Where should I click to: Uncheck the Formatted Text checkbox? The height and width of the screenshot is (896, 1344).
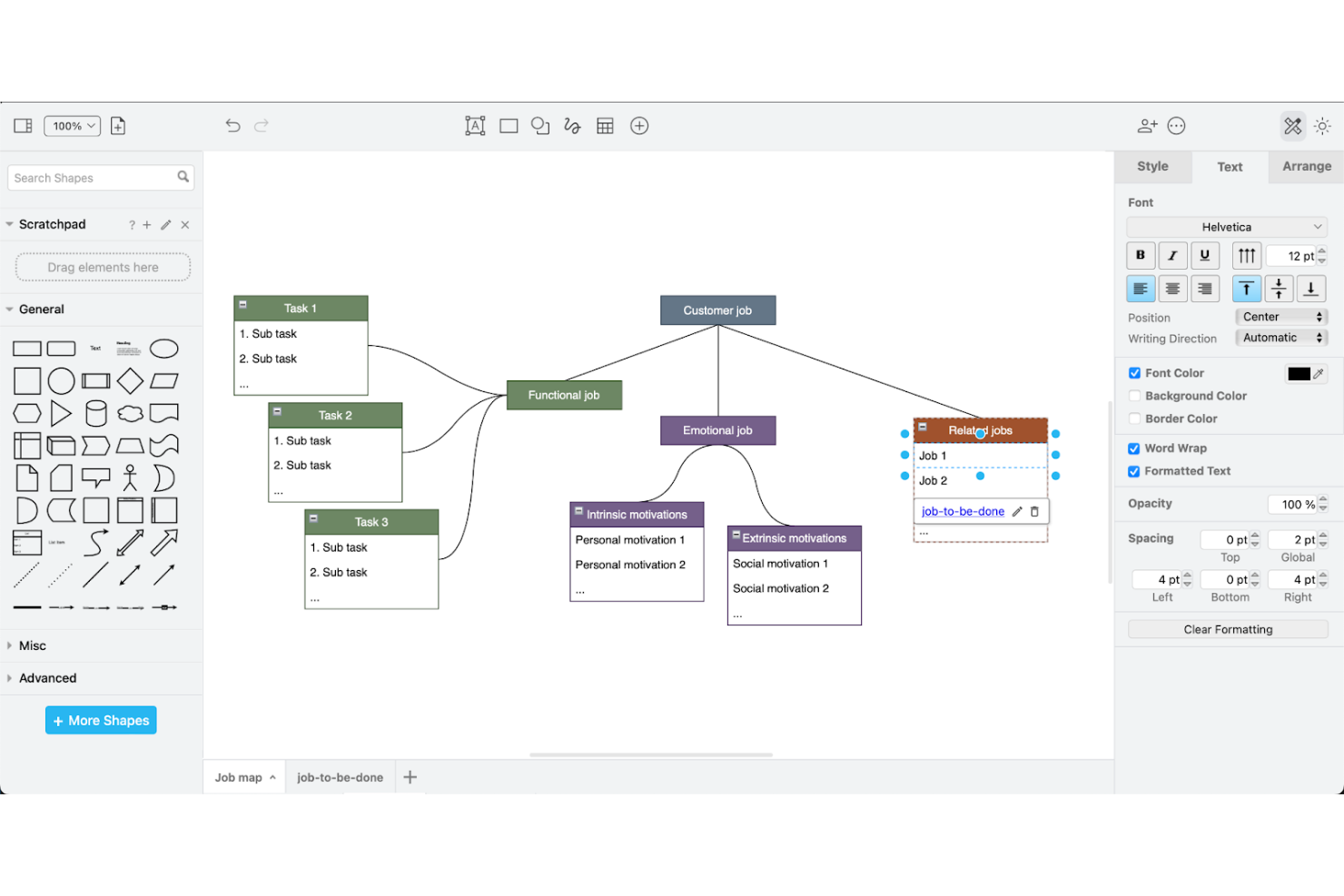(1134, 471)
